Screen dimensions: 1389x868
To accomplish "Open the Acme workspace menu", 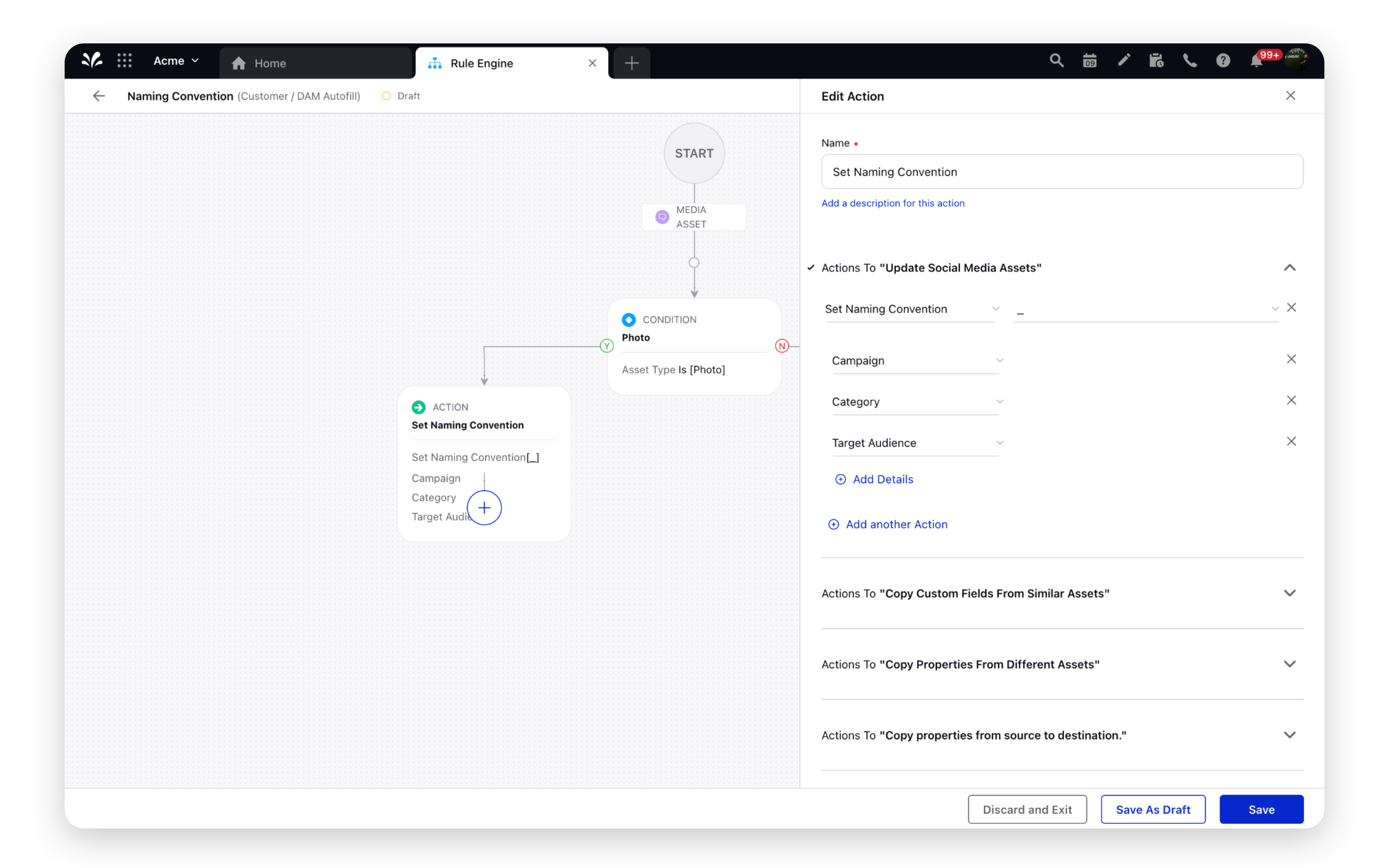I will [x=176, y=61].
